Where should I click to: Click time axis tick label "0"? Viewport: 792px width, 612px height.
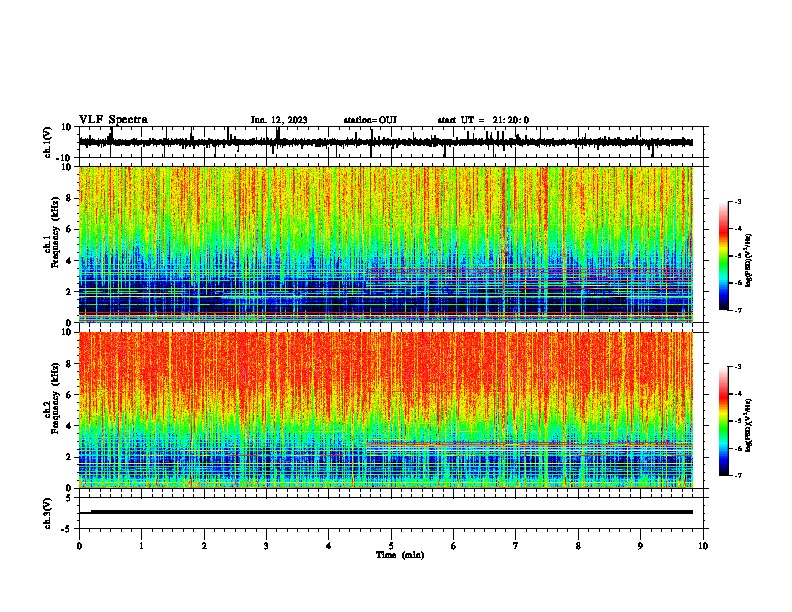click(79, 546)
